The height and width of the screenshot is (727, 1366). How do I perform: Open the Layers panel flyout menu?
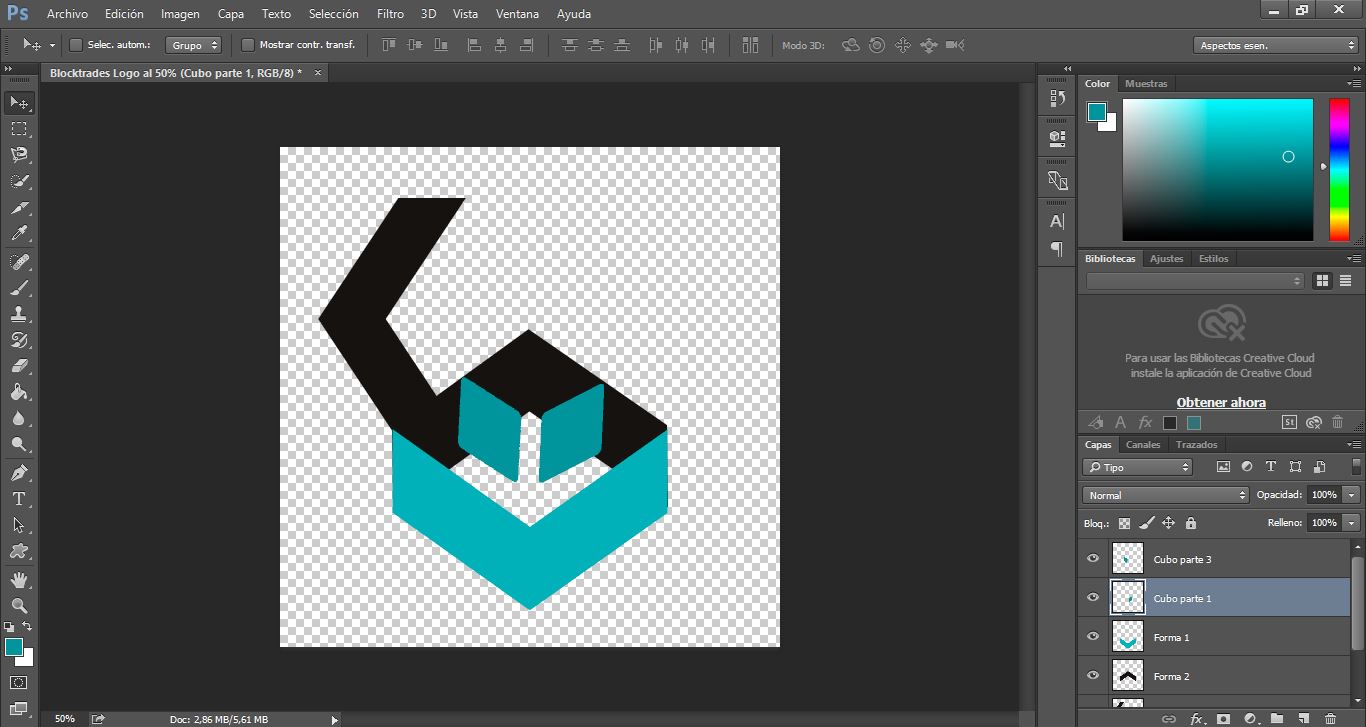[1355, 445]
